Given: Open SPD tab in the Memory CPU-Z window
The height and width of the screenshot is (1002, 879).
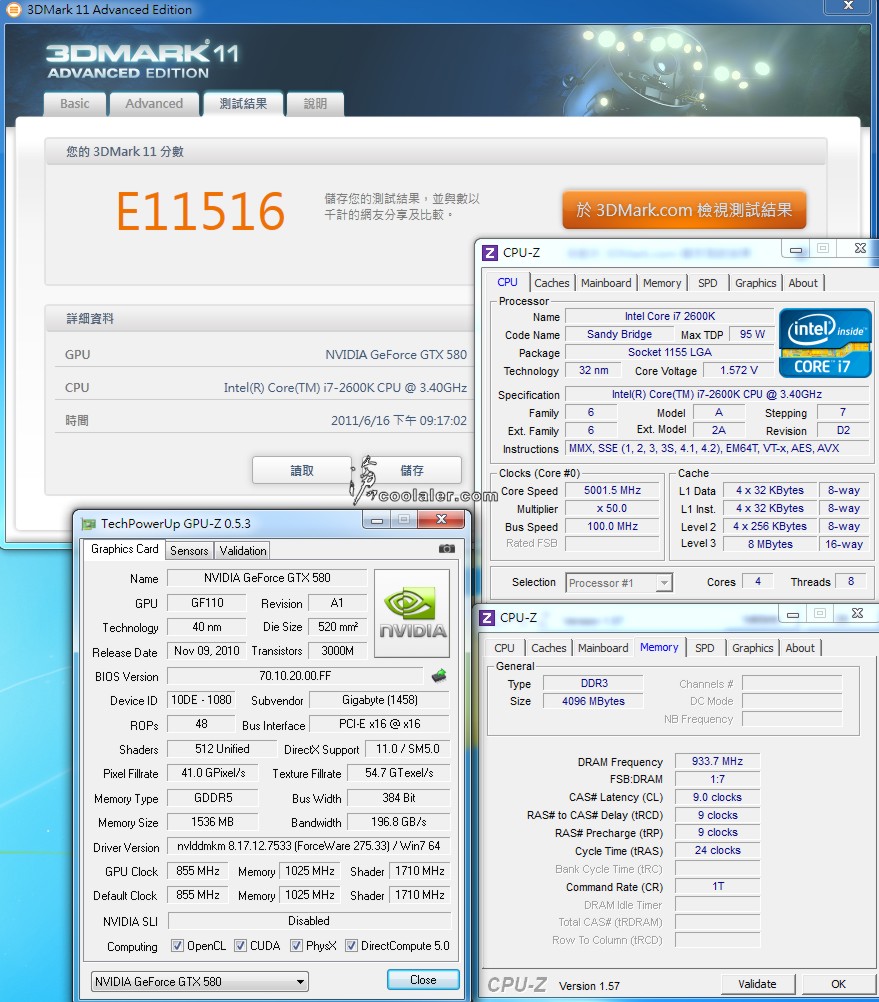Looking at the screenshot, I should [x=705, y=648].
